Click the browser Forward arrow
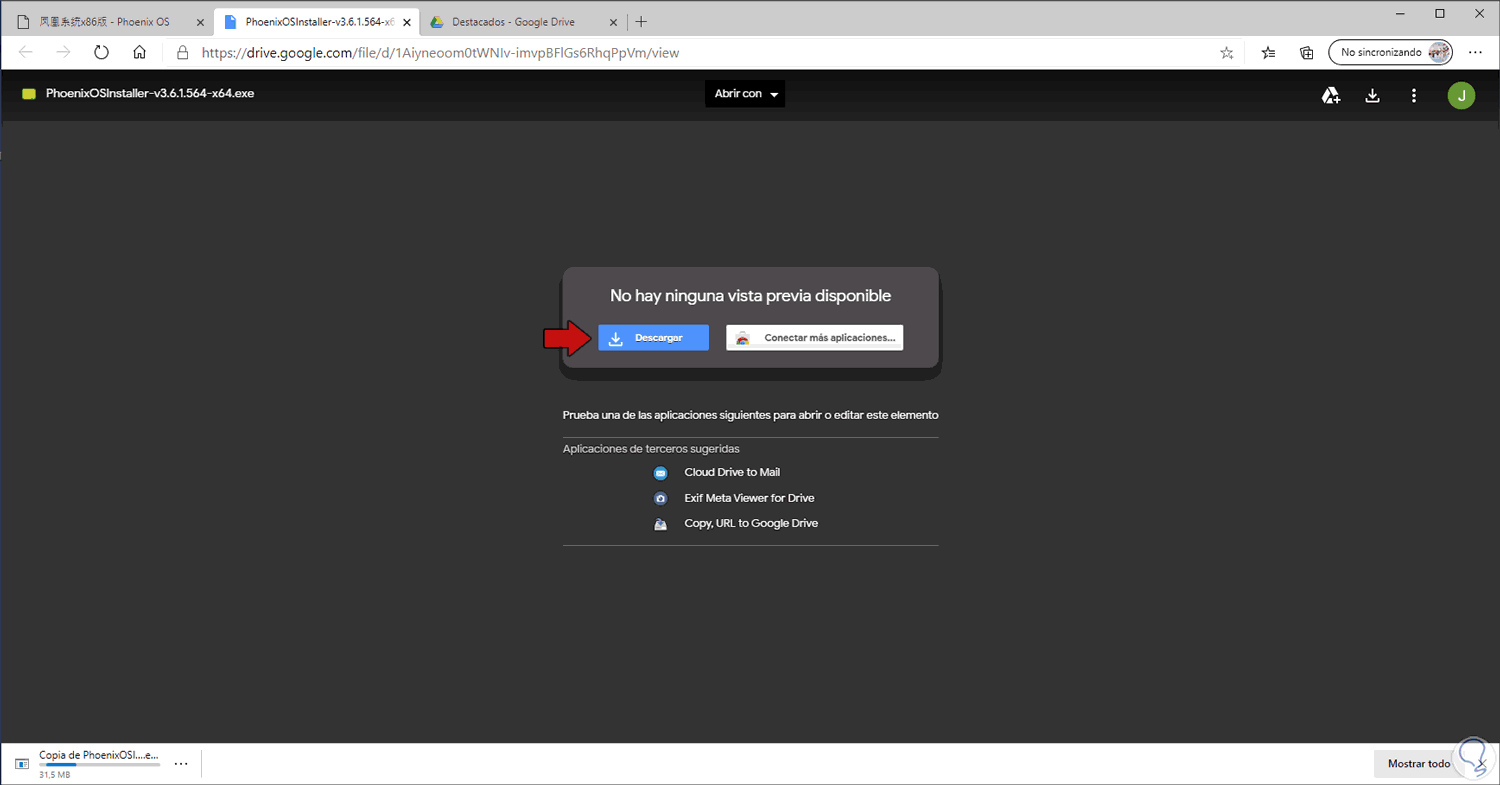 (63, 52)
